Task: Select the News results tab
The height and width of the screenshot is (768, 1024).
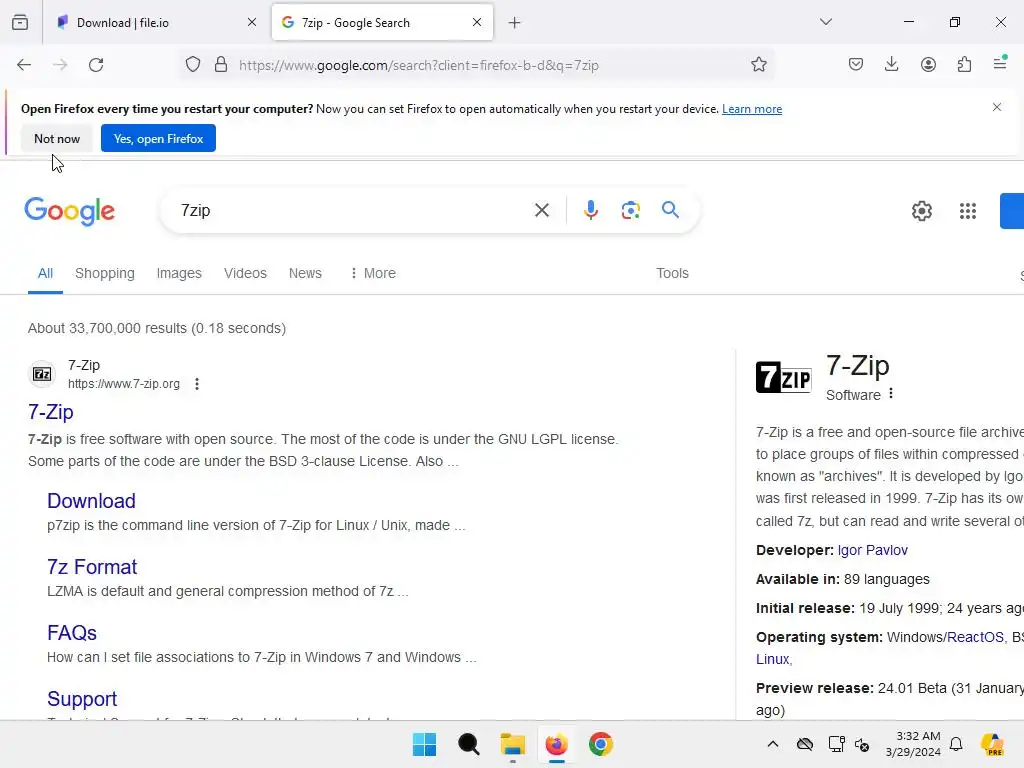Action: [x=305, y=273]
